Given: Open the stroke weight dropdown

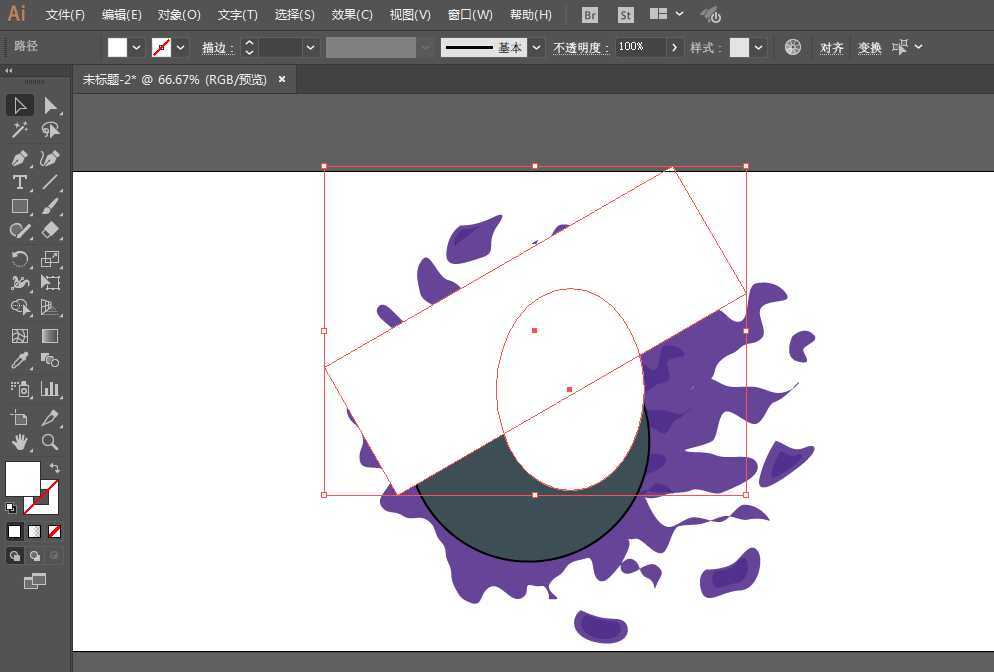Looking at the screenshot, I should click(311, 47).
